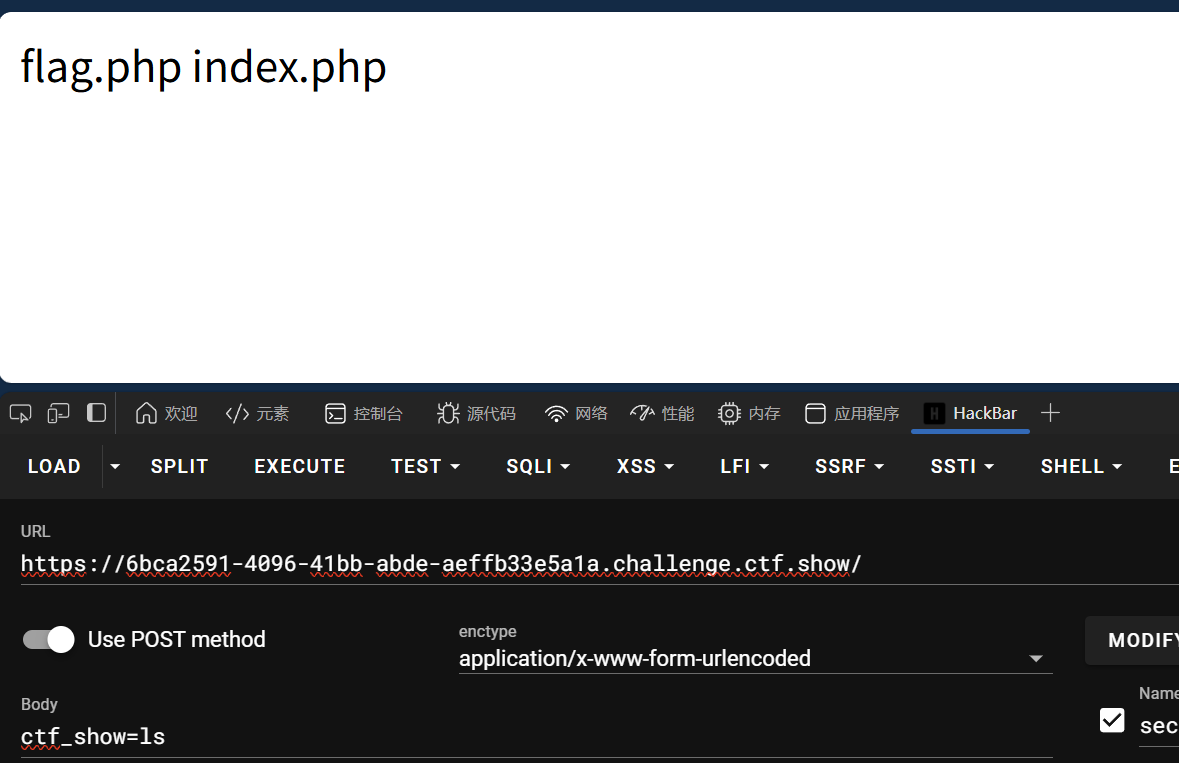Add more tools with plus icon

pyautogui.click(x=1050, y=413)
